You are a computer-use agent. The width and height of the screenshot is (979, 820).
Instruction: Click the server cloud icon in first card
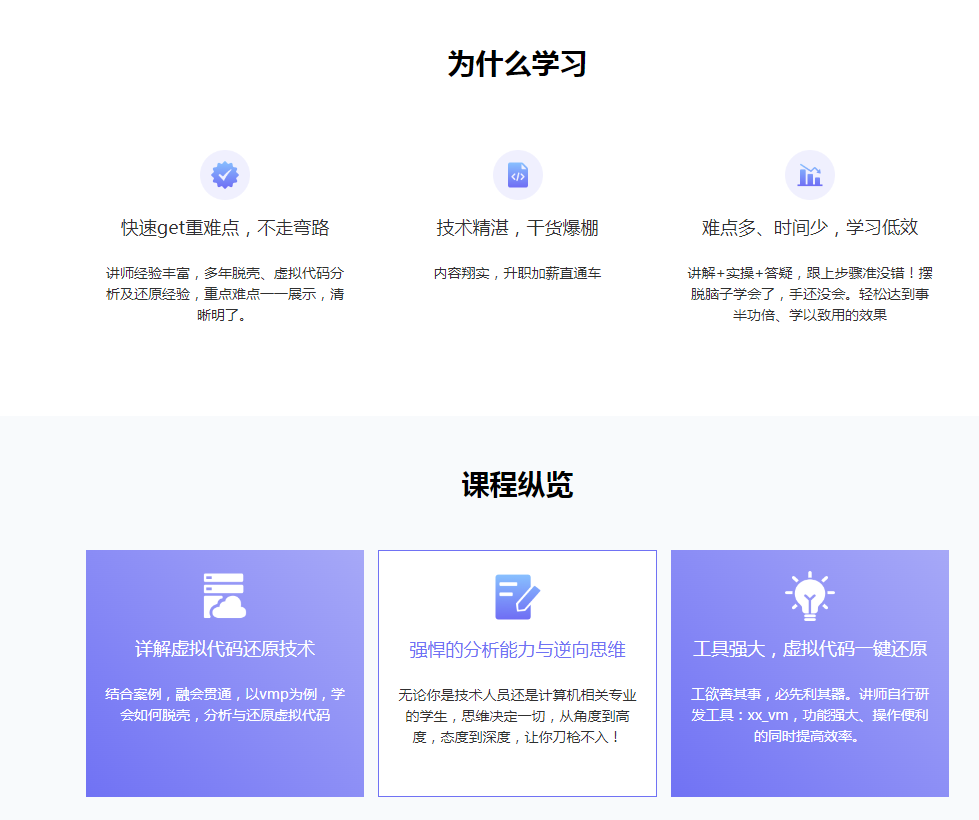(x=225, y=596)
